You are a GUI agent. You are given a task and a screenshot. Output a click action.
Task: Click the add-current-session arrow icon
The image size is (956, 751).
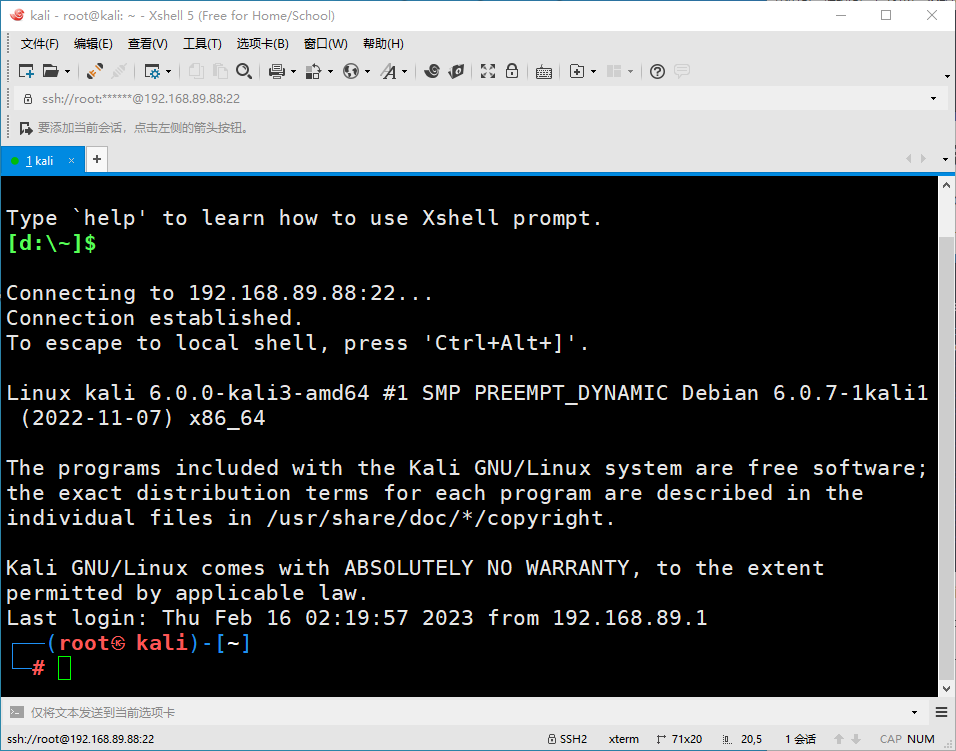(x=26, y=128)
